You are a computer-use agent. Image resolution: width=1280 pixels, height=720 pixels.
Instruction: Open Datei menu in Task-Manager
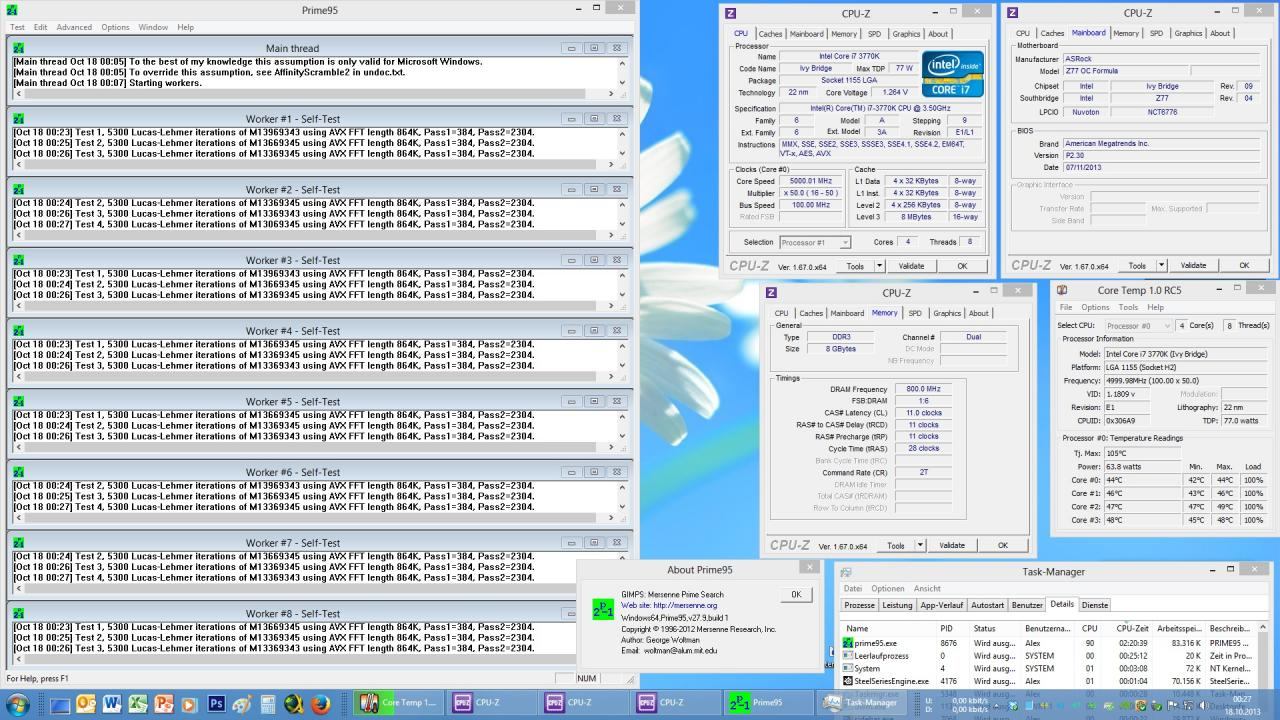pos(853,588)
